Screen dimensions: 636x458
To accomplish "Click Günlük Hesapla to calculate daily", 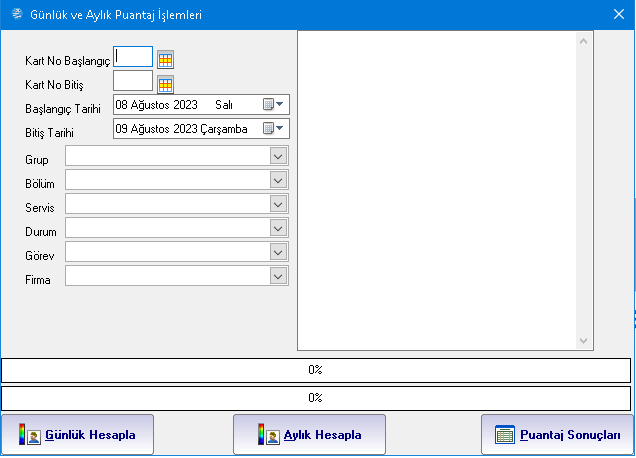I will [x=78, y=435].
